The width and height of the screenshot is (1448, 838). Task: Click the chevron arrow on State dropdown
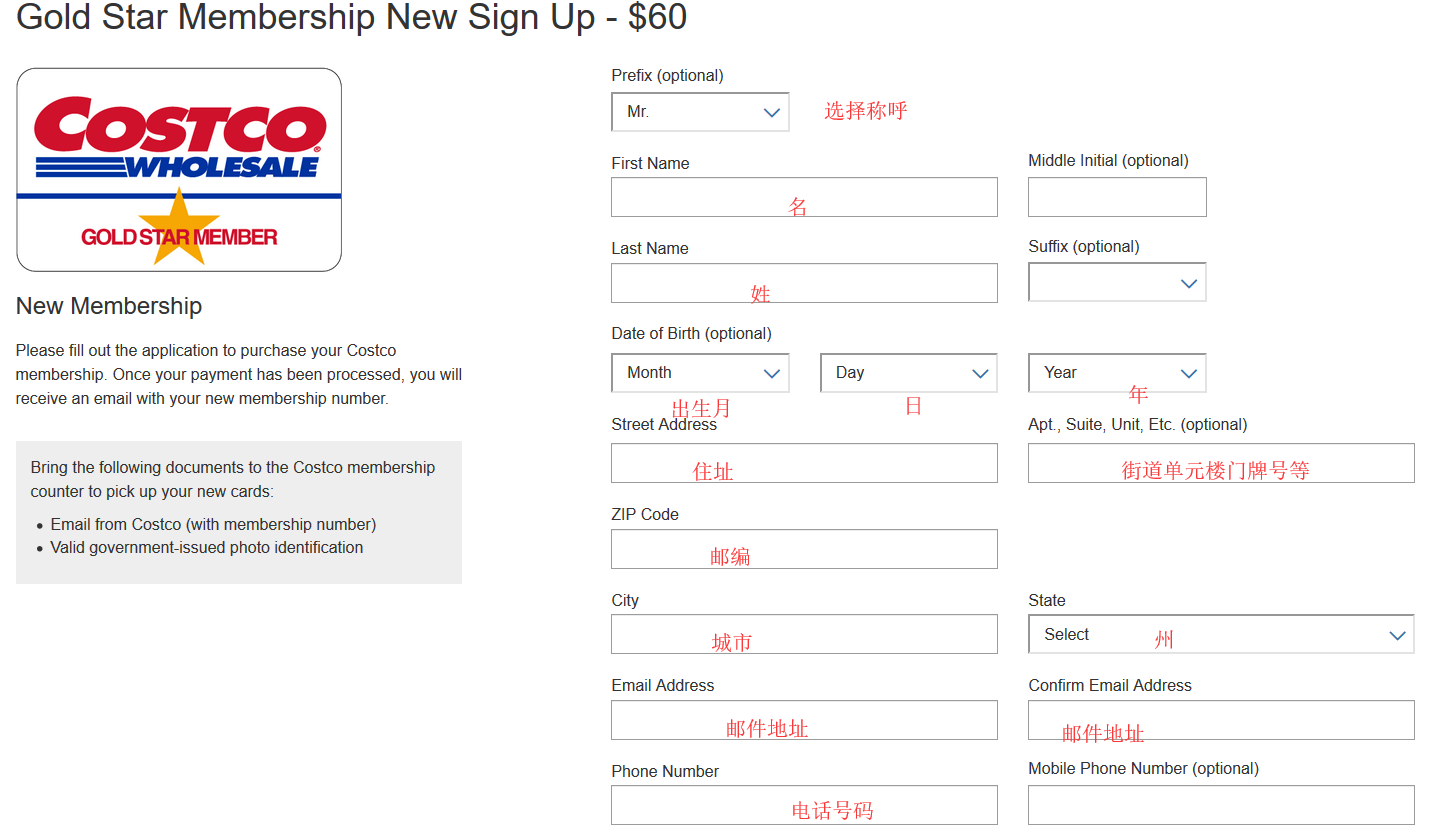point(1397,636)
